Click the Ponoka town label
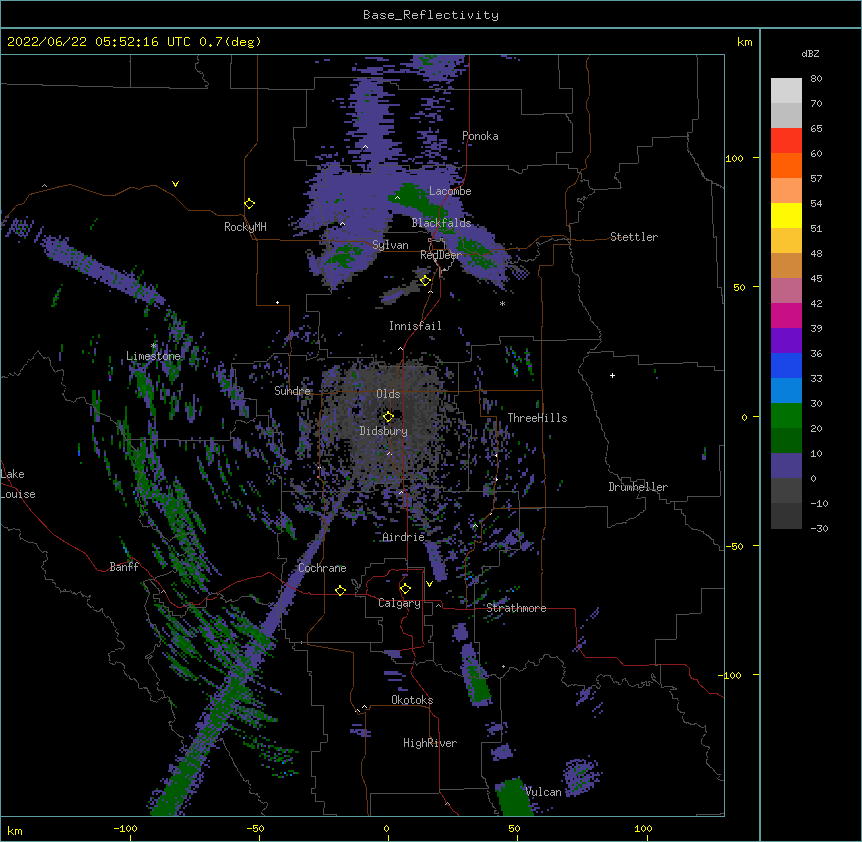The image size is (862, 842). [480, 136]
